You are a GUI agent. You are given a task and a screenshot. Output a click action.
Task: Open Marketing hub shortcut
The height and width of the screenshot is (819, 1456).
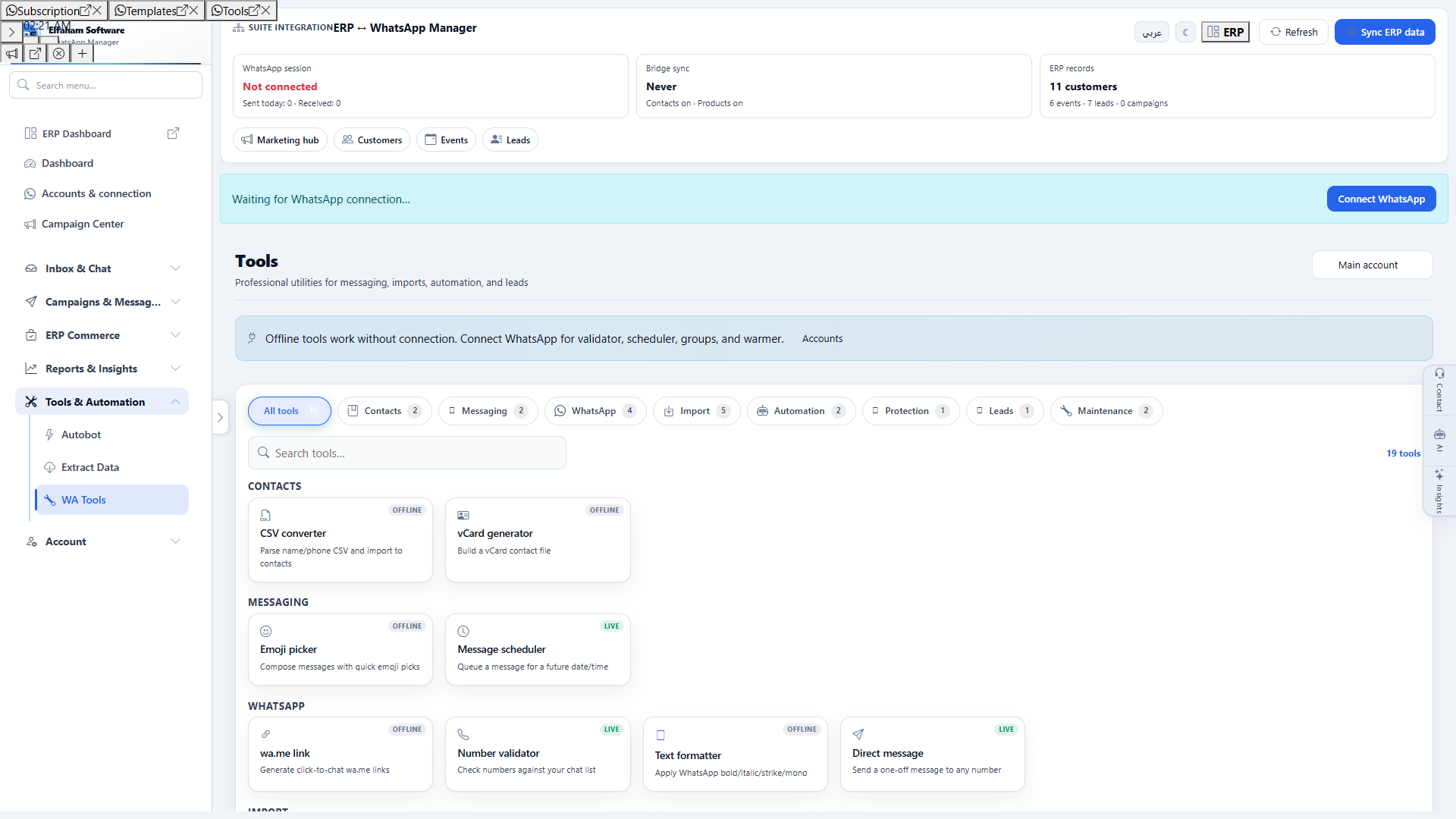[280, 140]
